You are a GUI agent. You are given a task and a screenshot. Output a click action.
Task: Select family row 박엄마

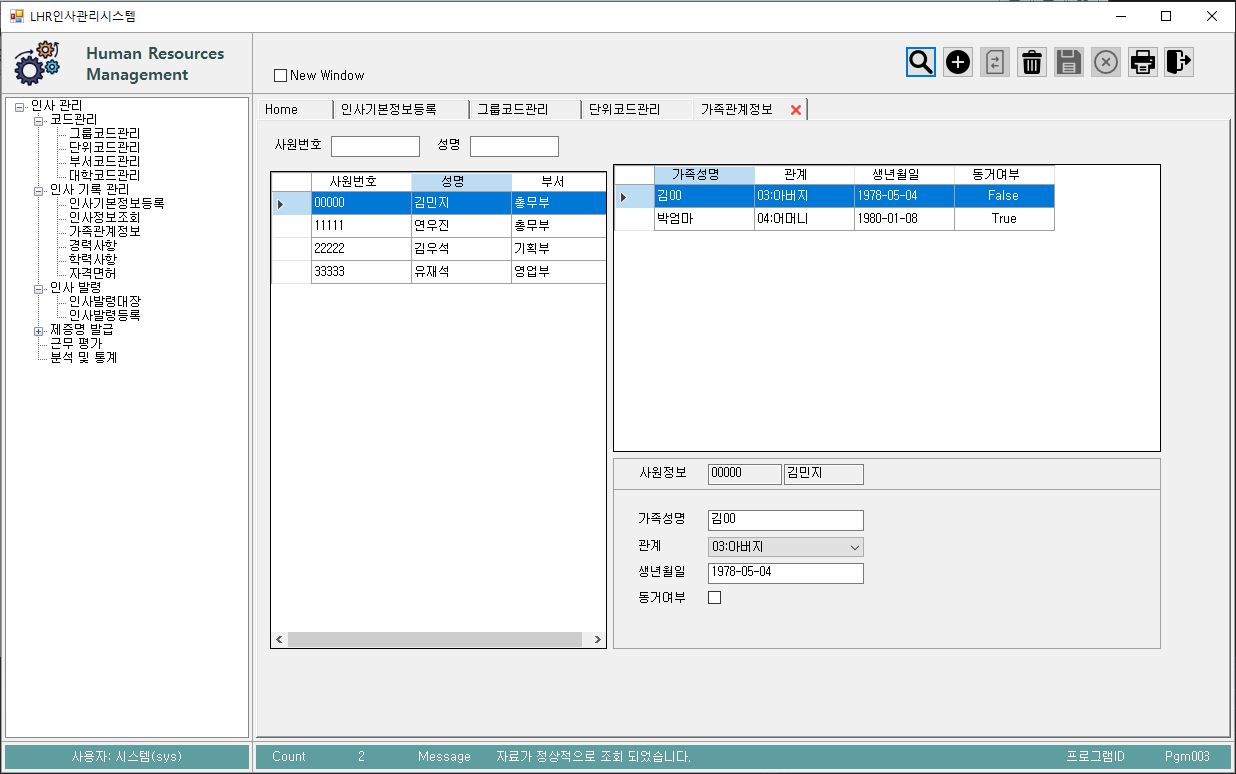pyautogui.click(x=834, y=219)
